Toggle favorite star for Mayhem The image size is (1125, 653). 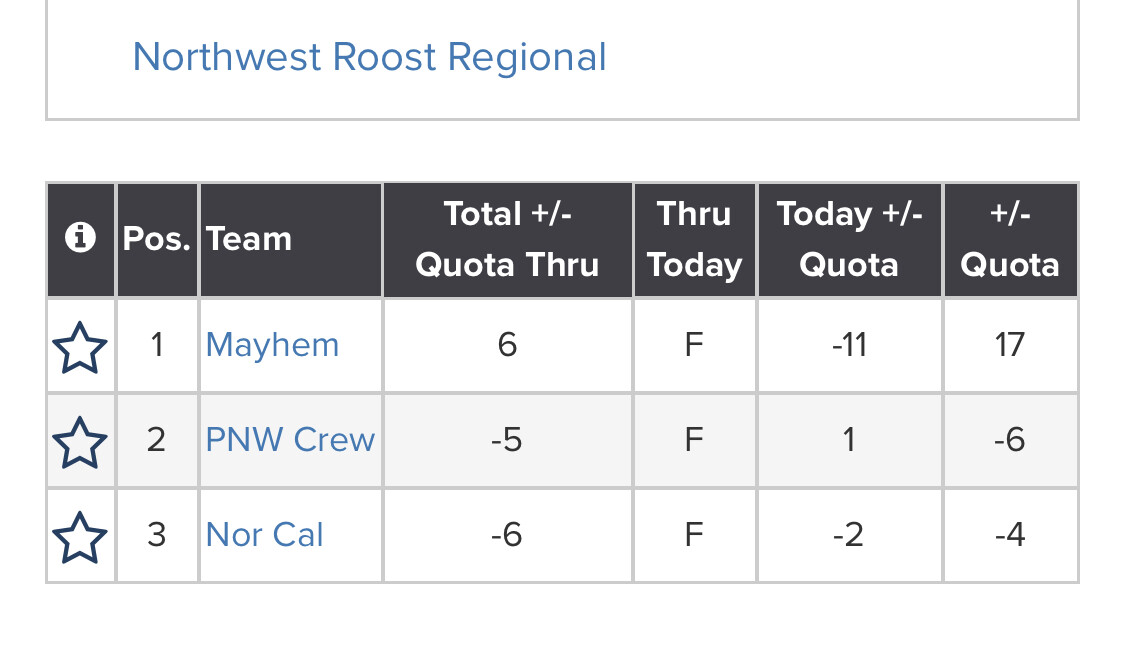80,347
